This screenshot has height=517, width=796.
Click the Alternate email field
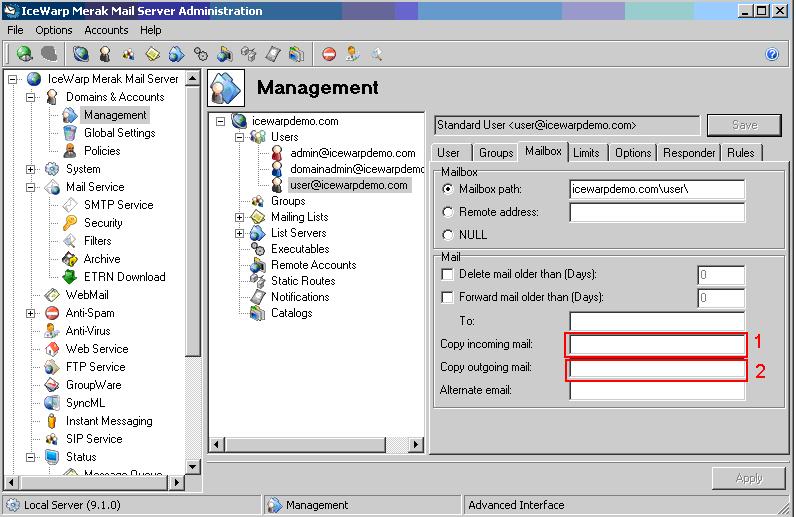(657, 391)
